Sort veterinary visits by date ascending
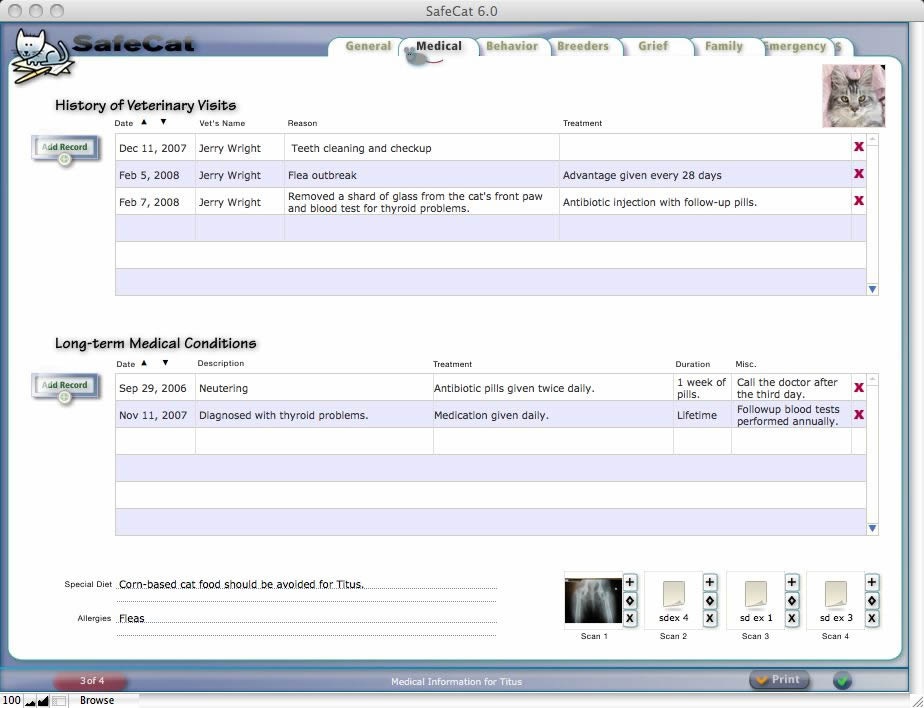The height and width of the screenshot is (708, 924). coord(144,122)
